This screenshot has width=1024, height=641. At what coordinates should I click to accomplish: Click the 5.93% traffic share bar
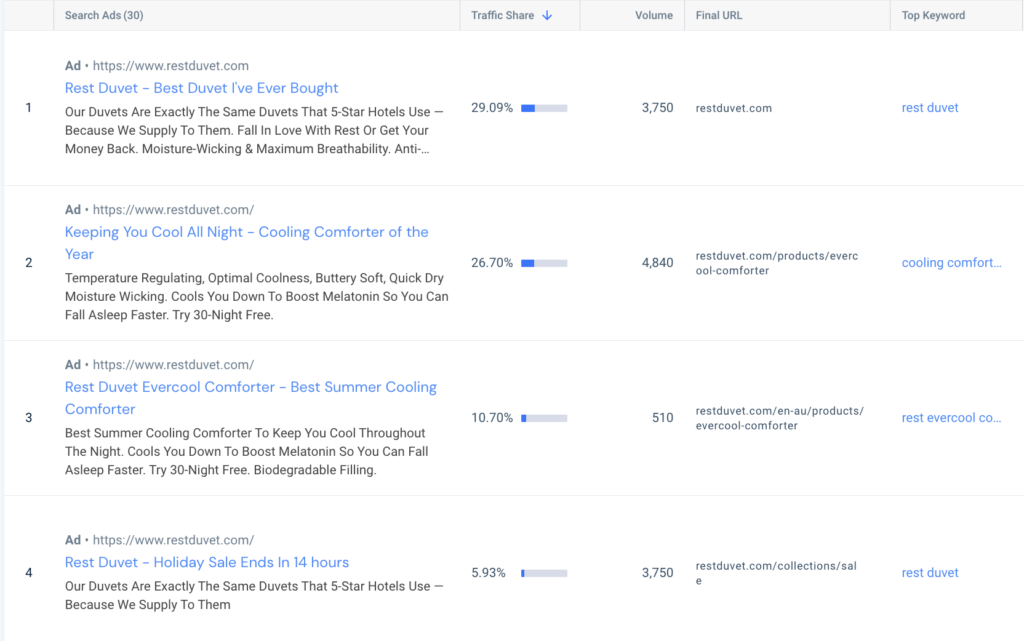544,573
